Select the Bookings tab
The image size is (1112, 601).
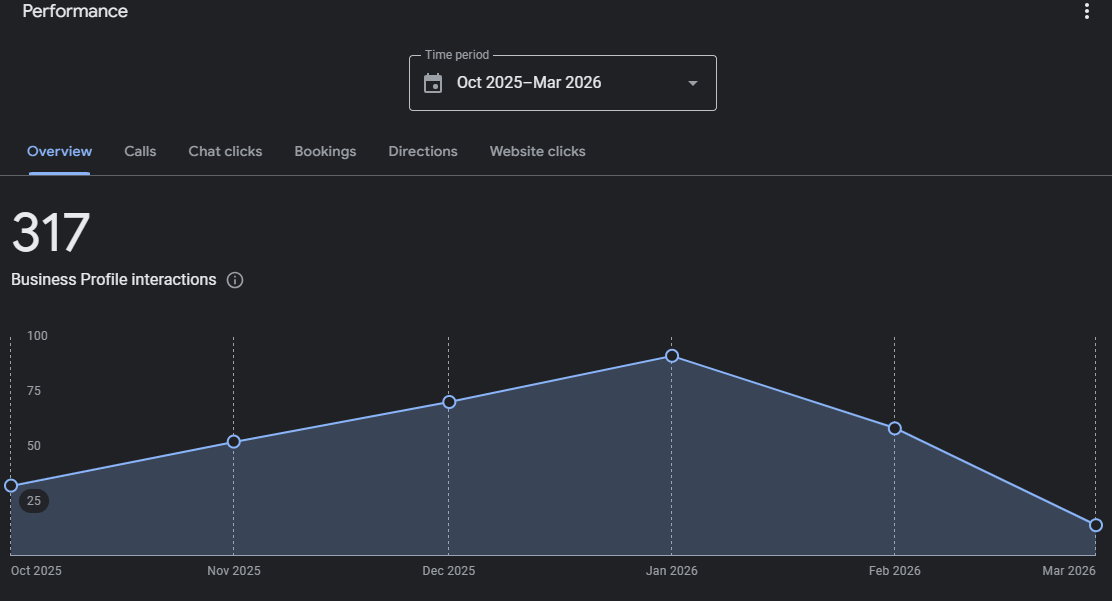(325, 152)
